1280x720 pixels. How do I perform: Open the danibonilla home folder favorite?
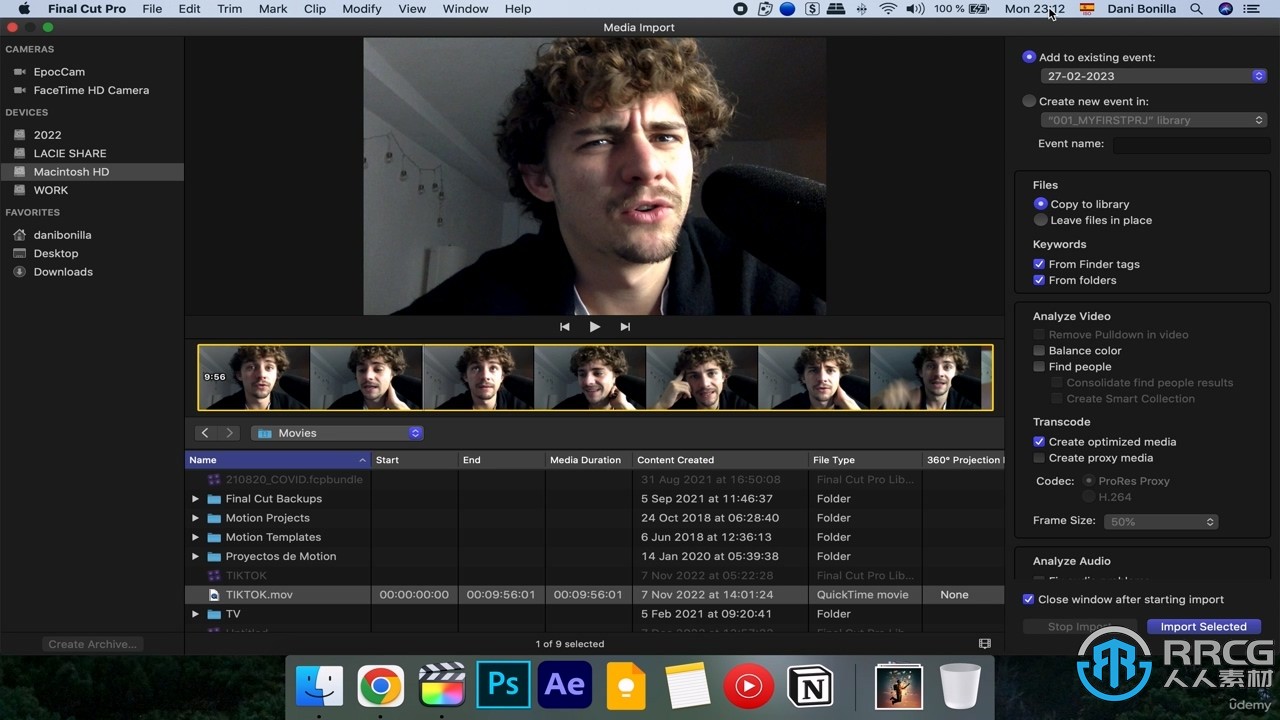[x=62, y=235]
